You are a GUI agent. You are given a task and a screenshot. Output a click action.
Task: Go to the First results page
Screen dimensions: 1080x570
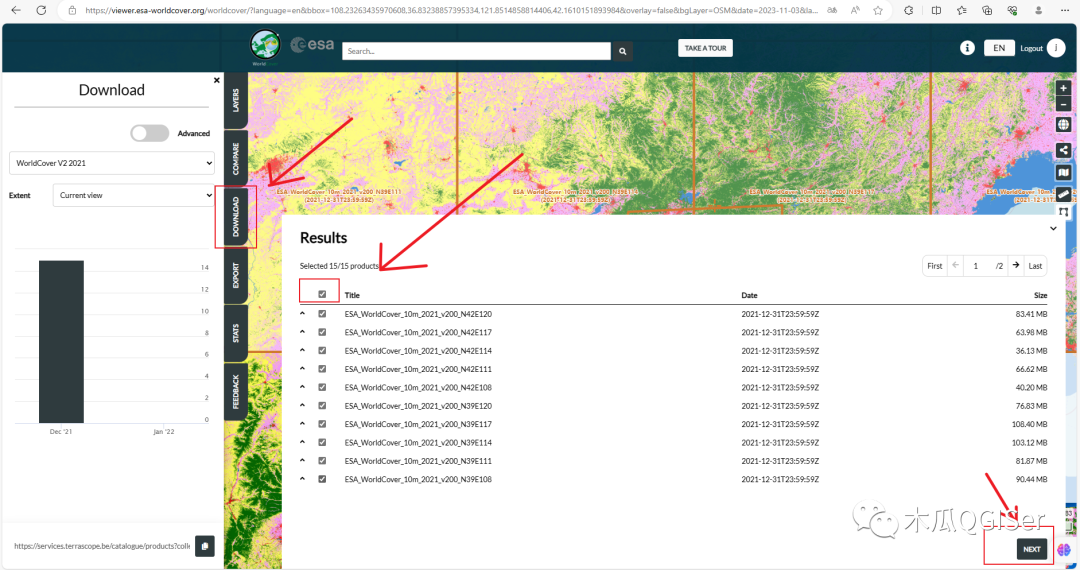point(935,266)
